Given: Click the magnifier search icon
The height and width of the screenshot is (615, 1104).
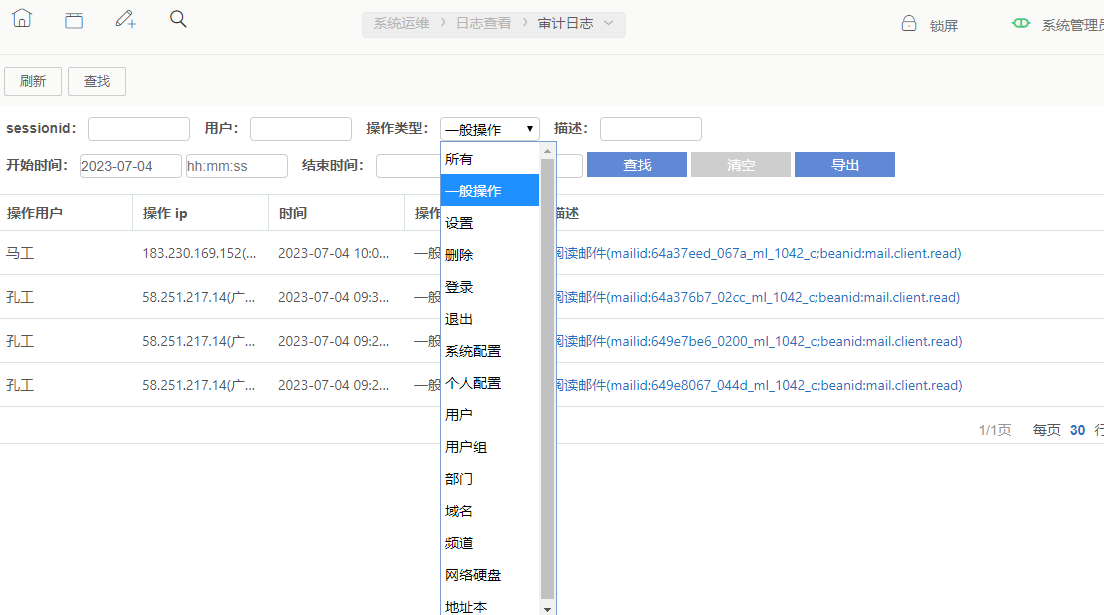Looking at the screenshot, I should coord(178,19).
